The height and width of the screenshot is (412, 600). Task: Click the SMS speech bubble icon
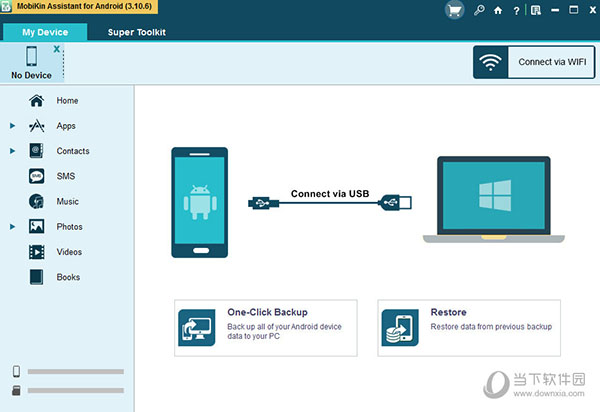tap(36, 176)
